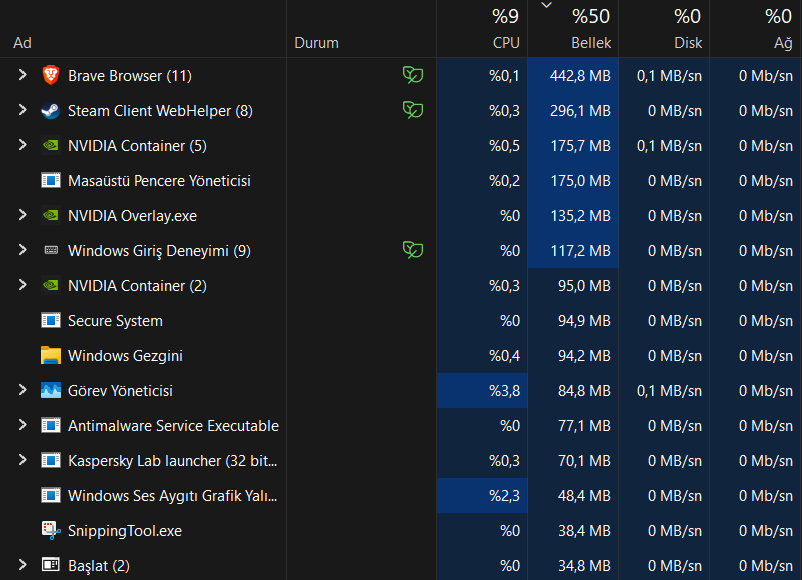Click the 34,8 MB memory cell
The image size is (802, 580).
[573, 566]
